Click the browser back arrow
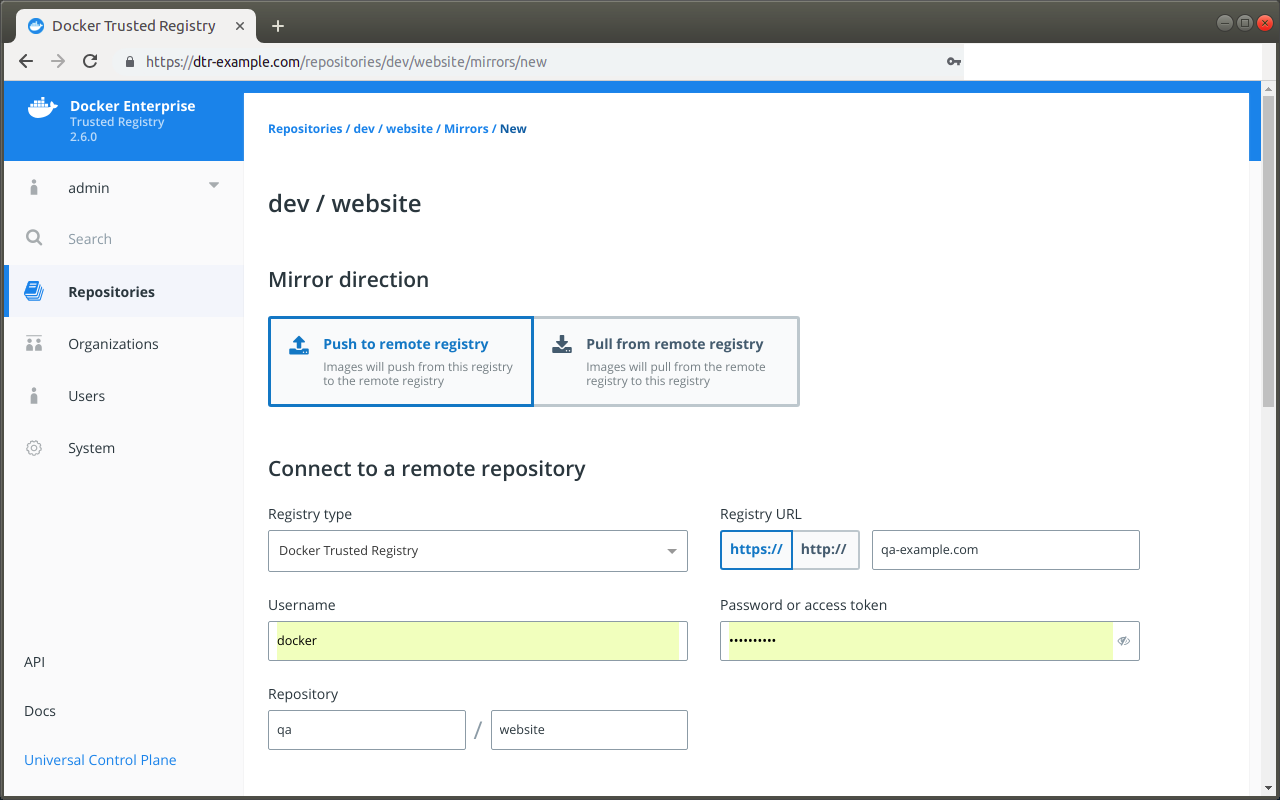 point(26,61)
